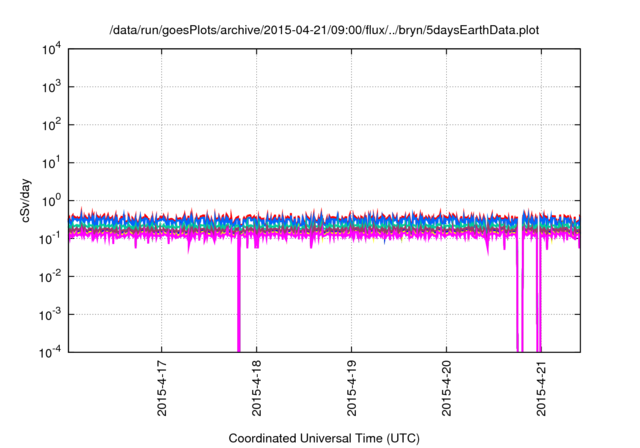Select the cSv/day y-axis label
Screen dimensions: 640x448
[25, 200]
